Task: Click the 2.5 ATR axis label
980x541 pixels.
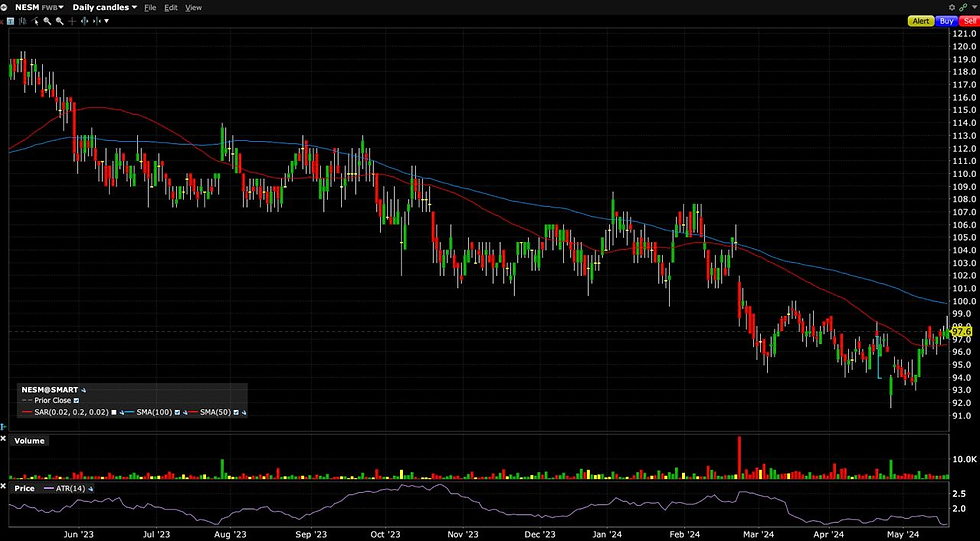Action: point(959,494)
